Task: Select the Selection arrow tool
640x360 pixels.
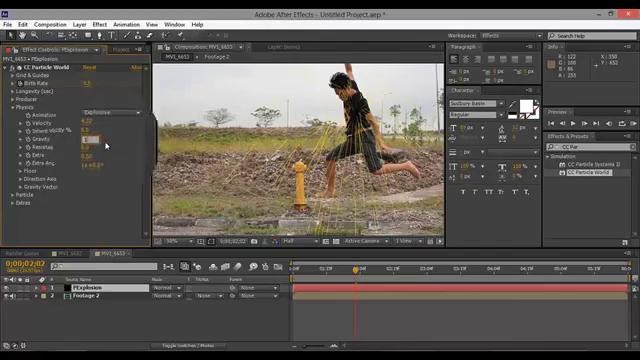Action: (10, 36)
